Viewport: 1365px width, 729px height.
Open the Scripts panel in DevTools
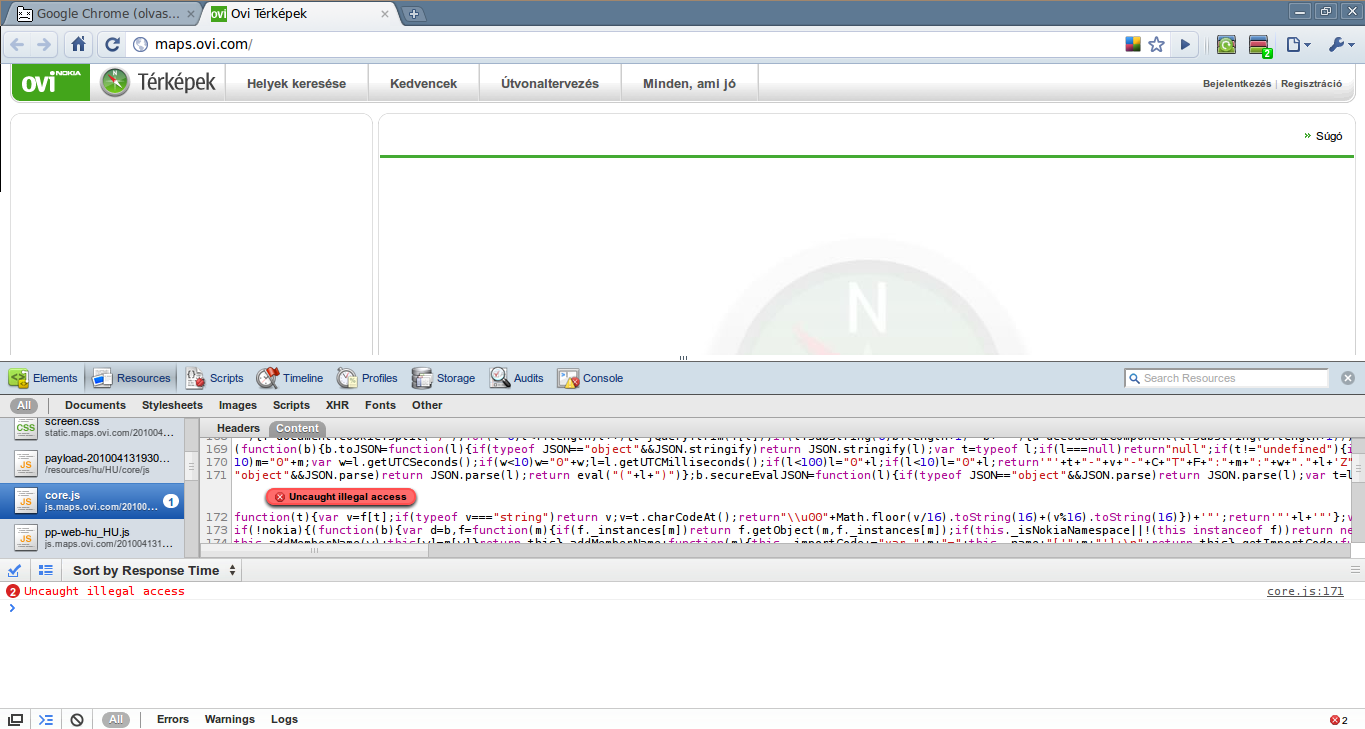point(214,378)
